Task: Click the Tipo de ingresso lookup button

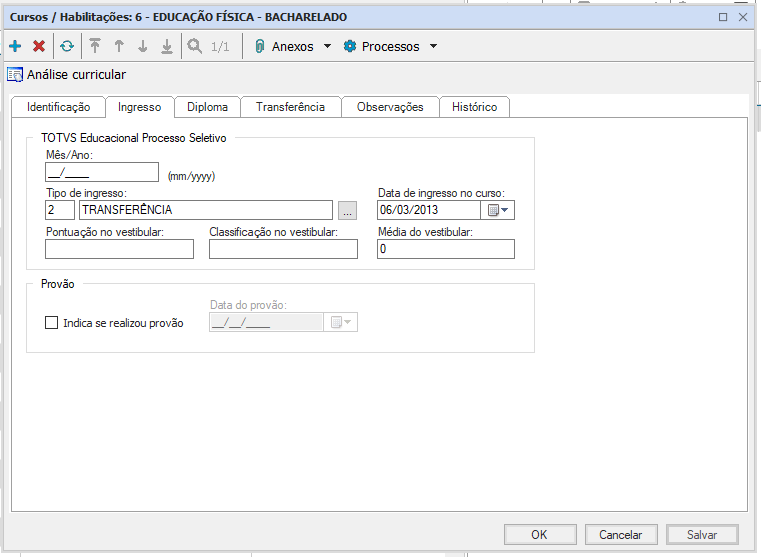Action: pyautogui.click(x=347, y=210)
